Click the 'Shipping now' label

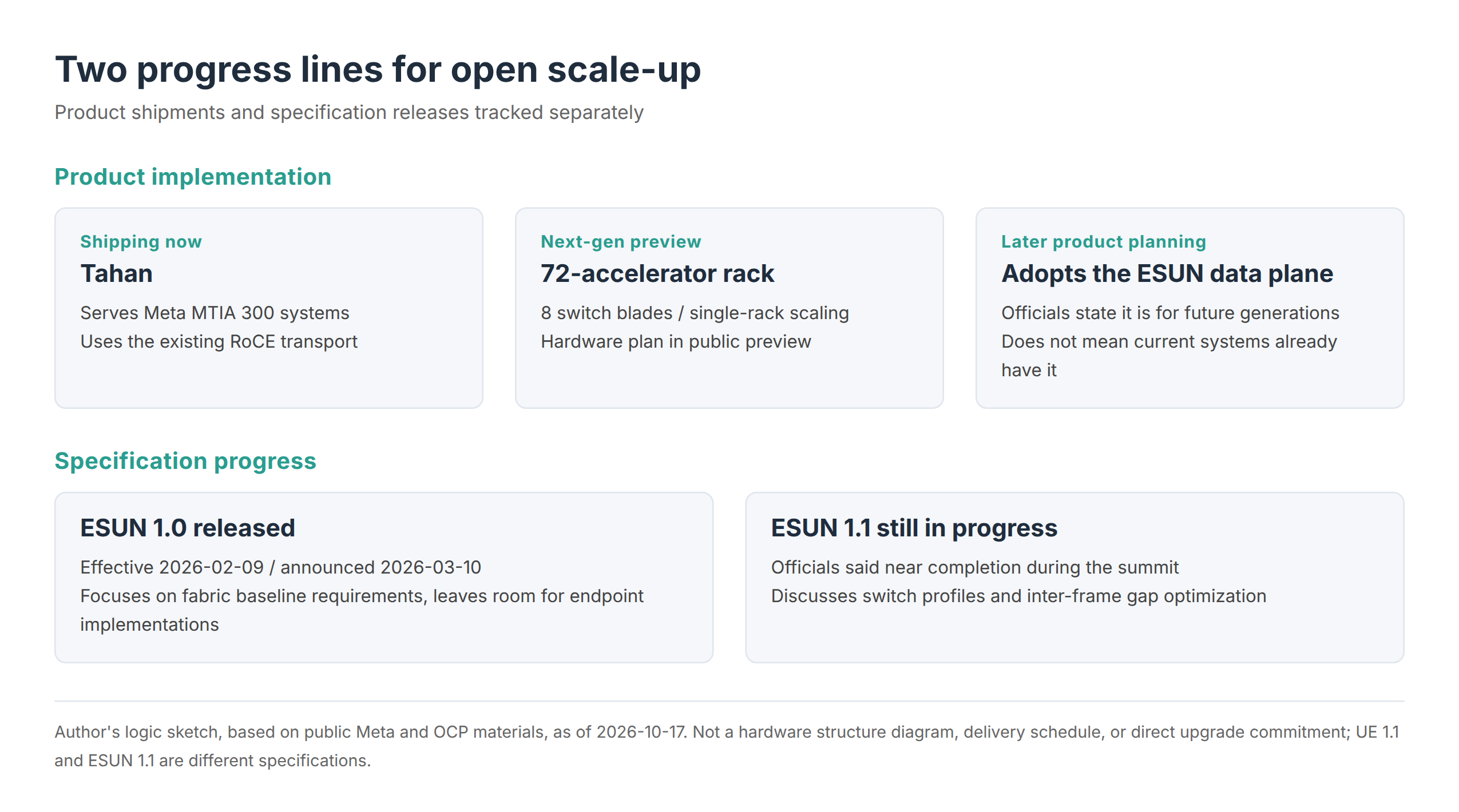point(141,242)
